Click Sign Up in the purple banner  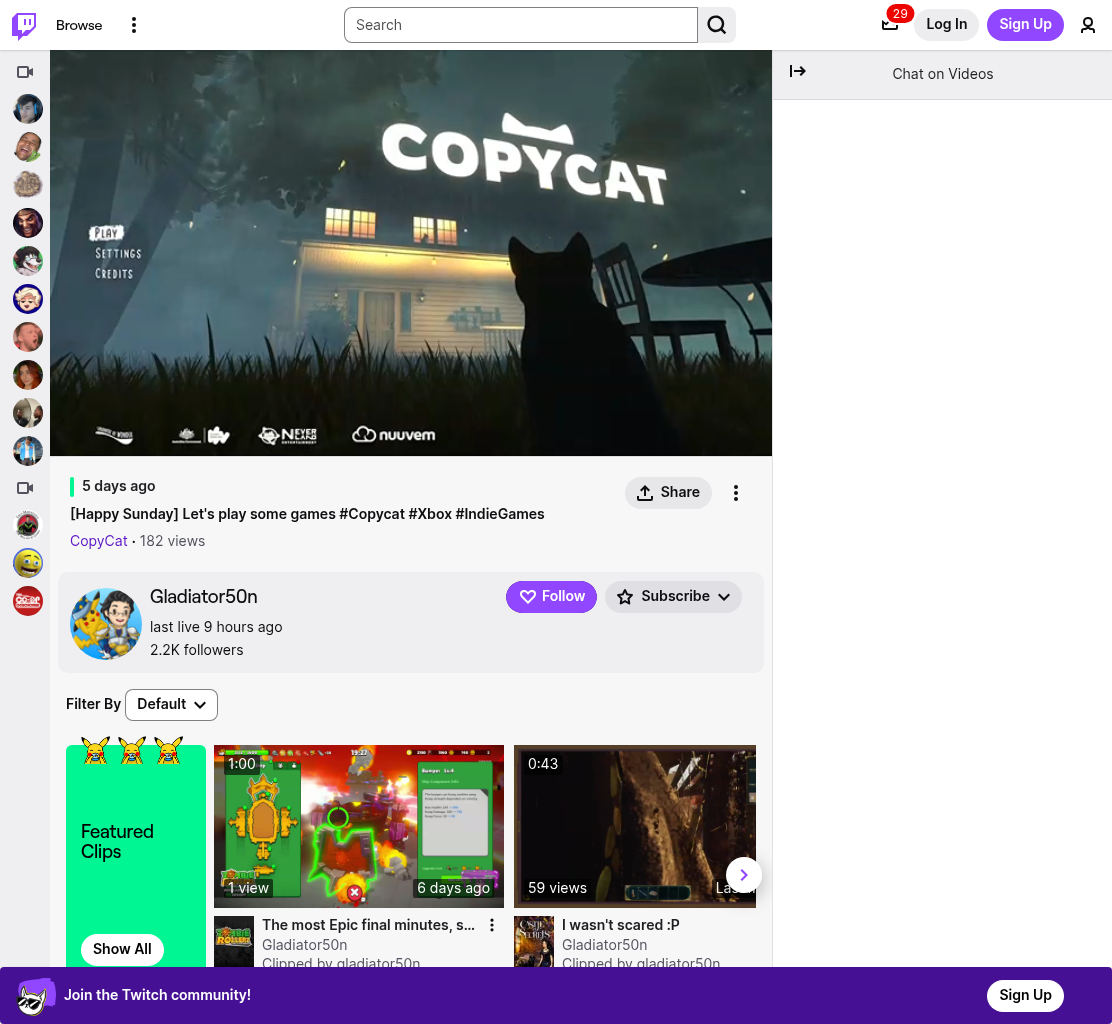tap(1025, 995)
